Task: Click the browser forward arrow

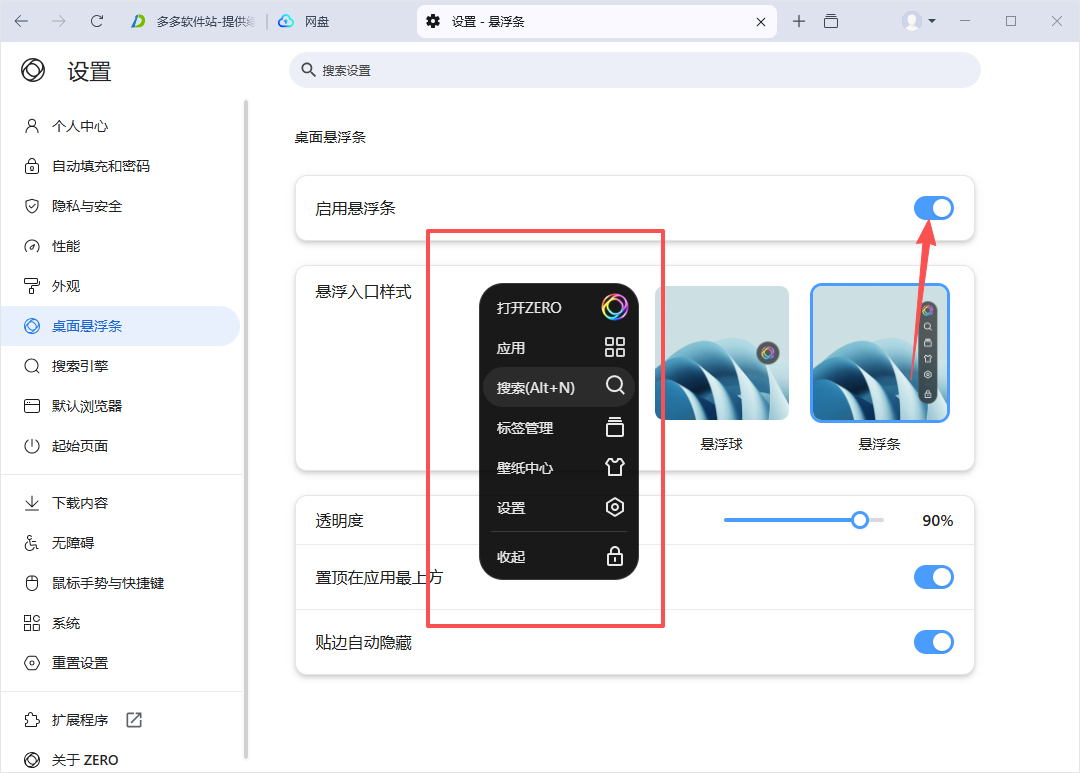Action: [x=59, y=21]
